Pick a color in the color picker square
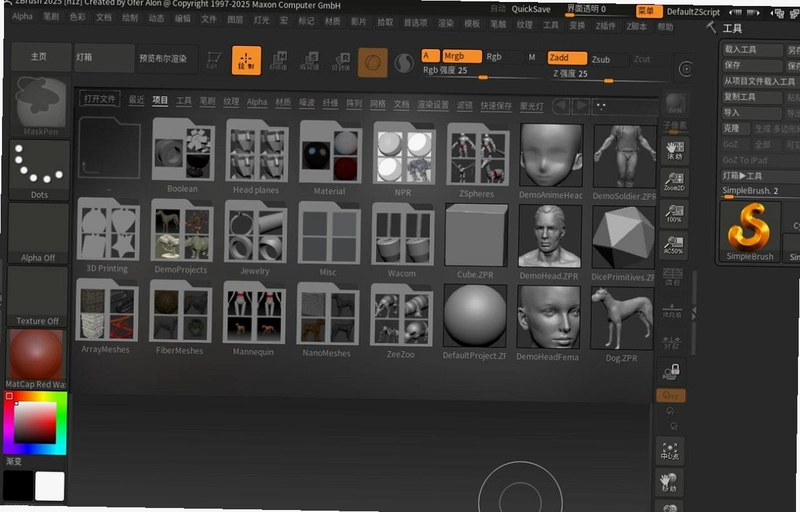The image size is (800, 512). [35, 423]
